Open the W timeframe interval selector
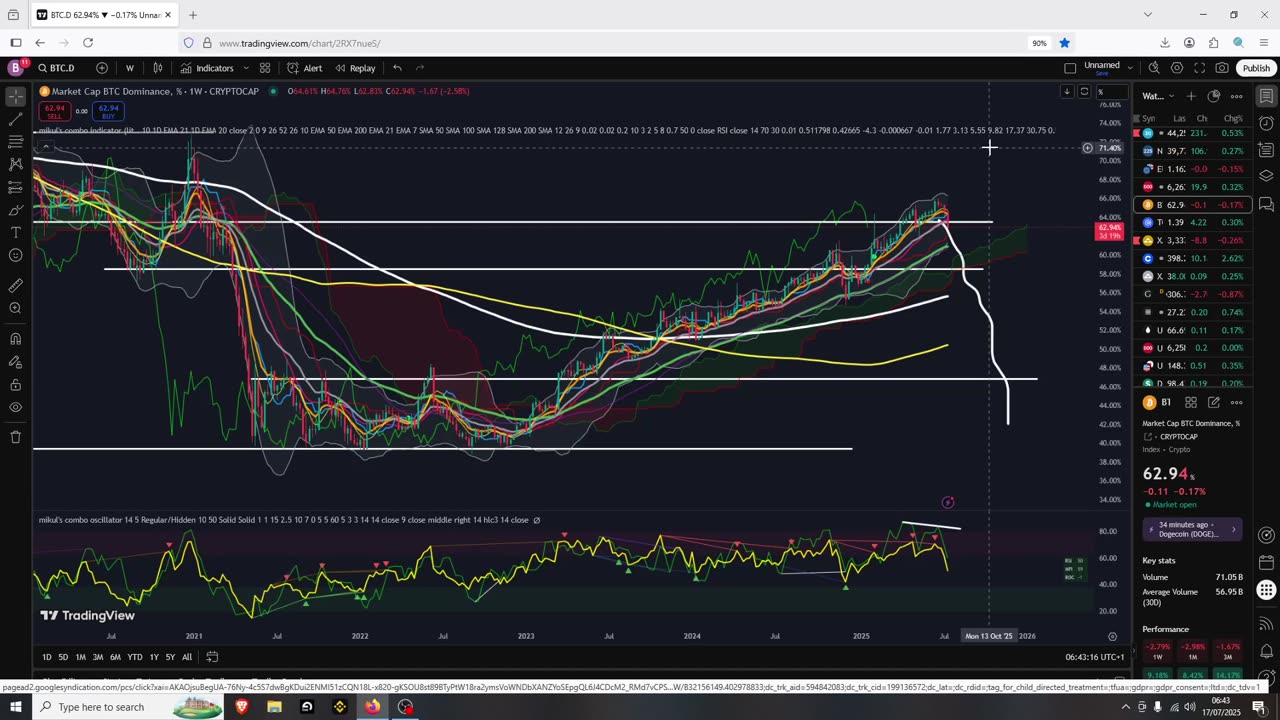1280x720 pixels. 130,68
